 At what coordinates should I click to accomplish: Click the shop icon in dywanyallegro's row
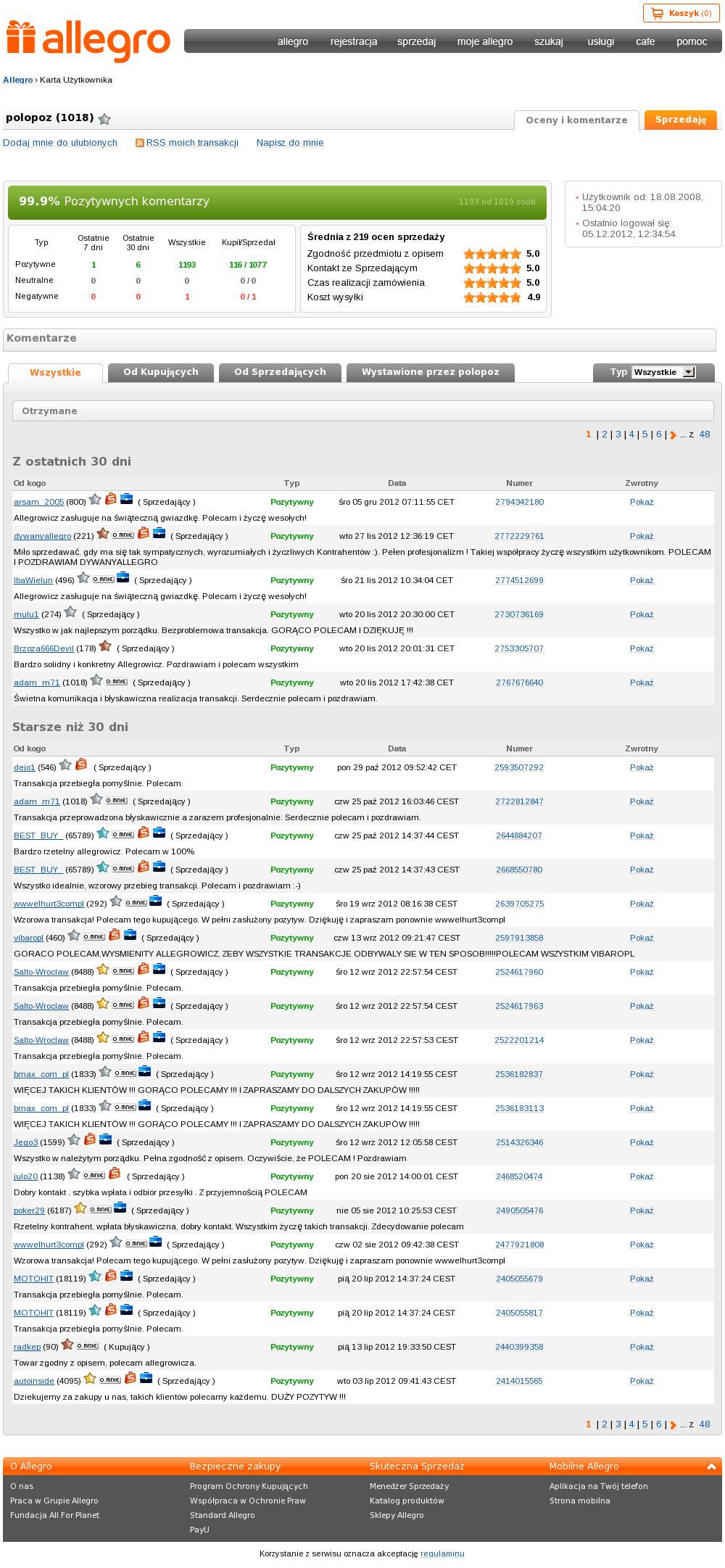(144, 533)
